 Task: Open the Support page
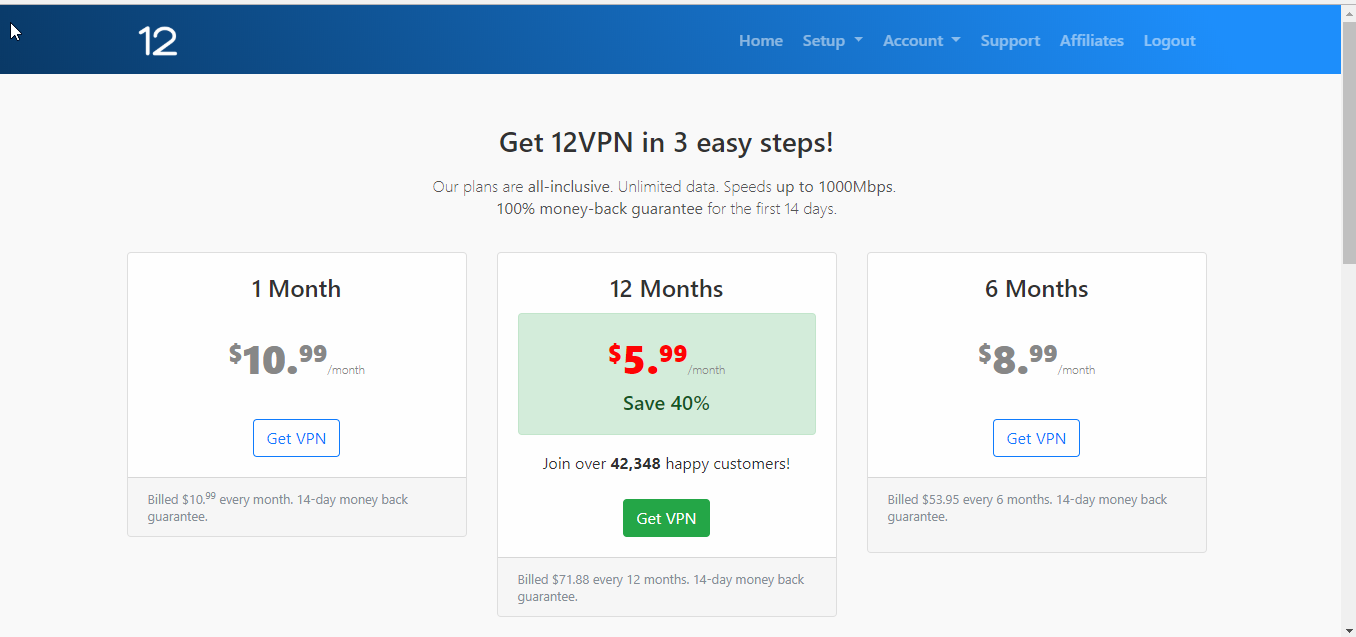point(1010,41)
